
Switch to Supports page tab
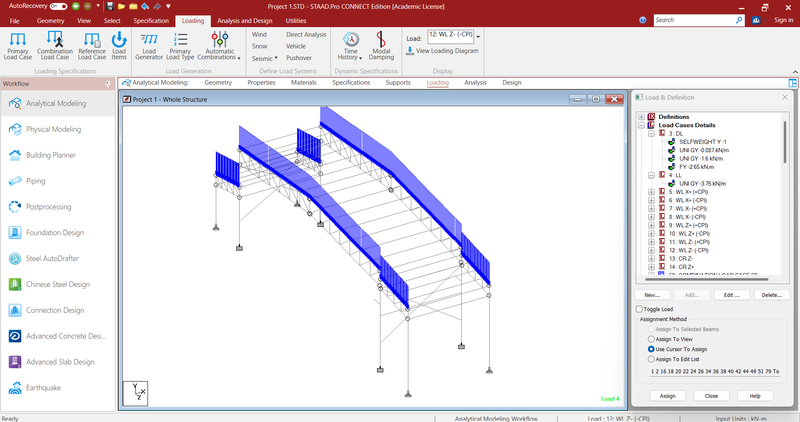pyautogui.click(x=398, y=83)
